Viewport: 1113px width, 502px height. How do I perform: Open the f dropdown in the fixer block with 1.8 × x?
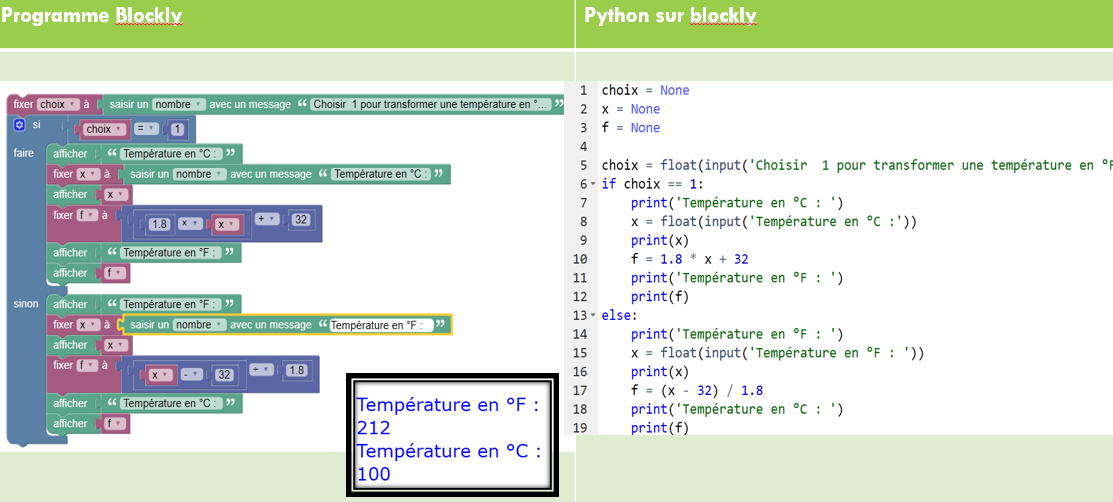[87, 214]
